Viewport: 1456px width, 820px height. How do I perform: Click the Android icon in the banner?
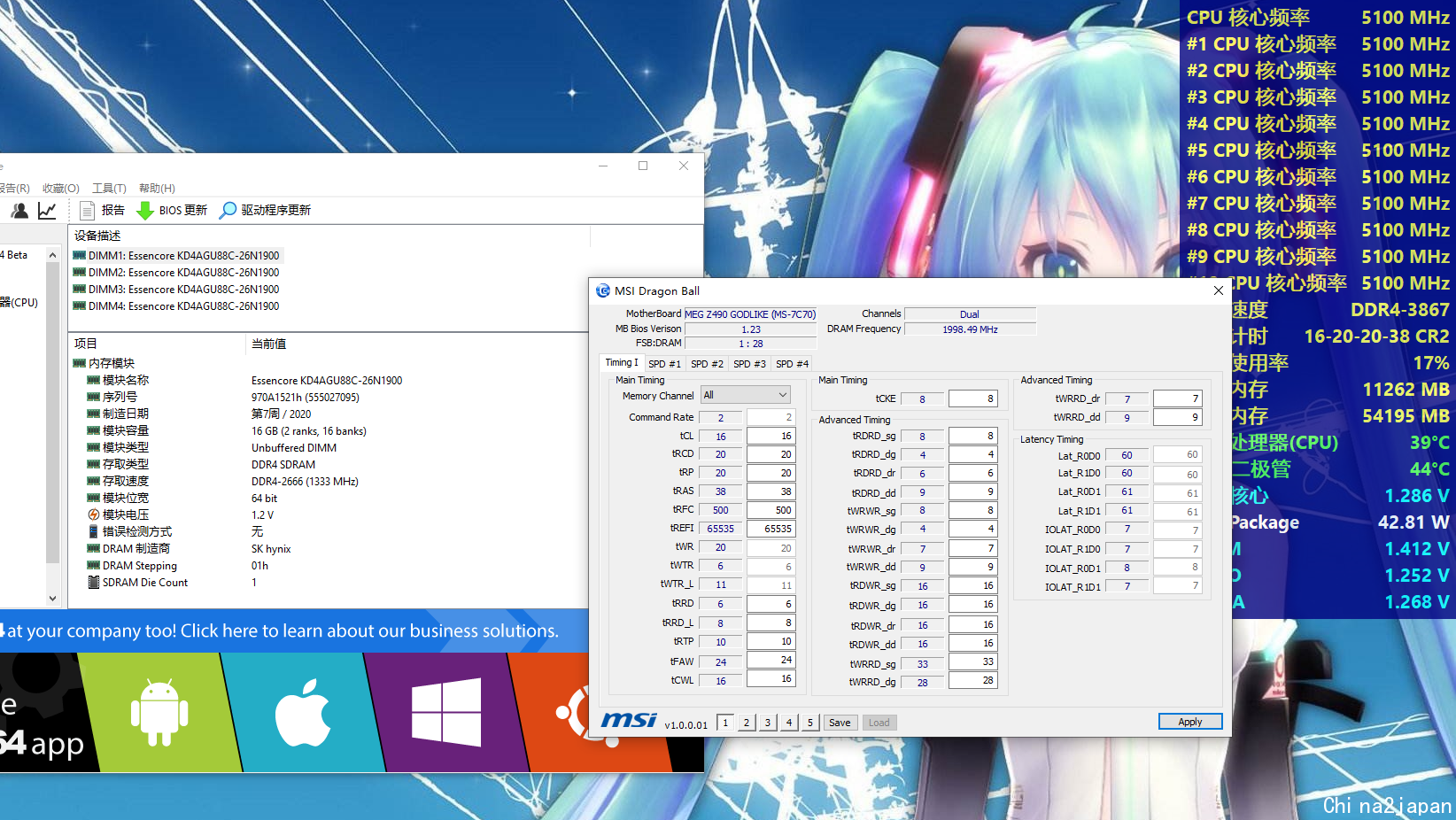tap(159, 713)
